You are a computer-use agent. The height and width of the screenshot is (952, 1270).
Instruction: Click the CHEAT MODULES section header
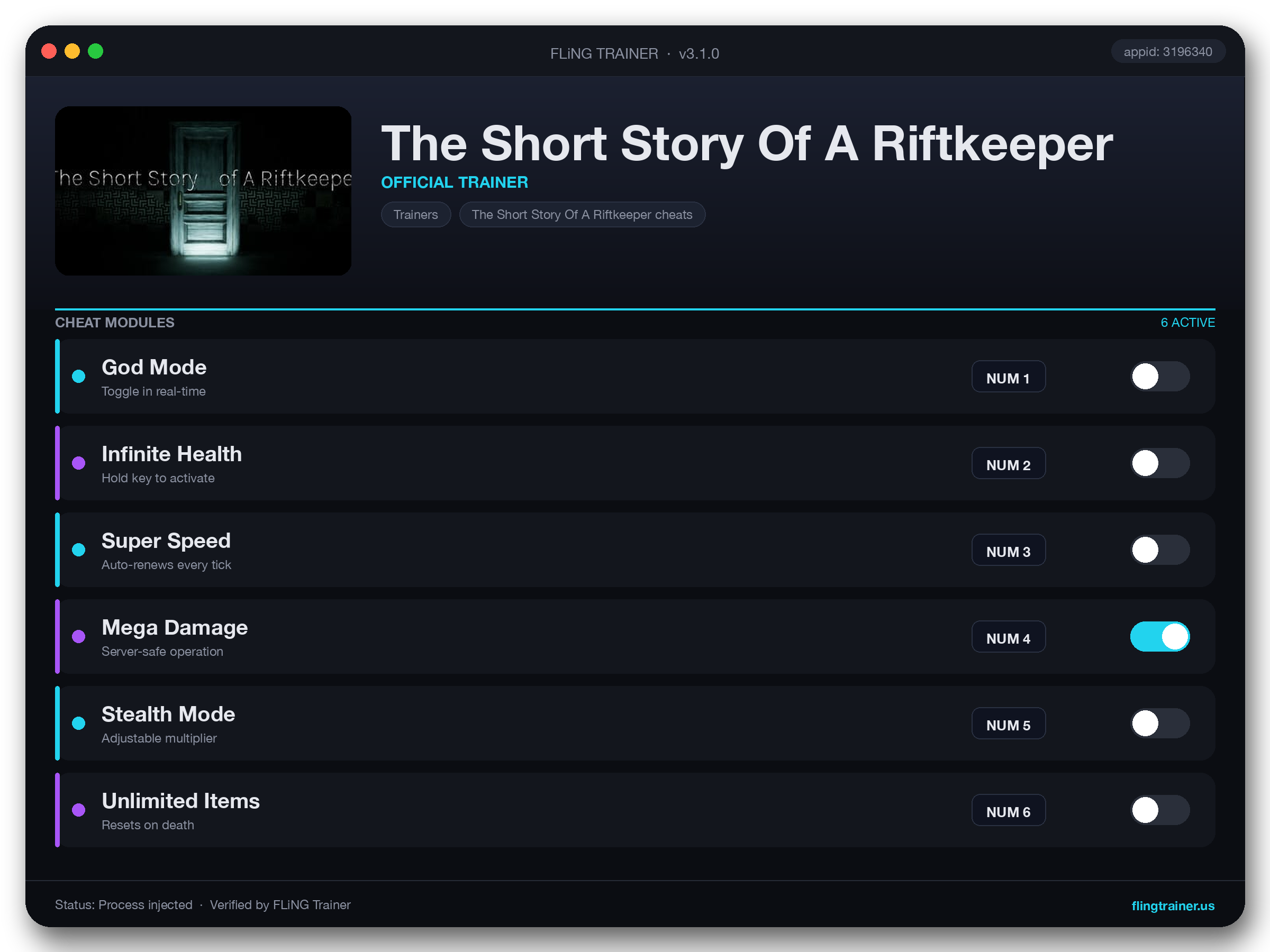(x=115, y=323)
